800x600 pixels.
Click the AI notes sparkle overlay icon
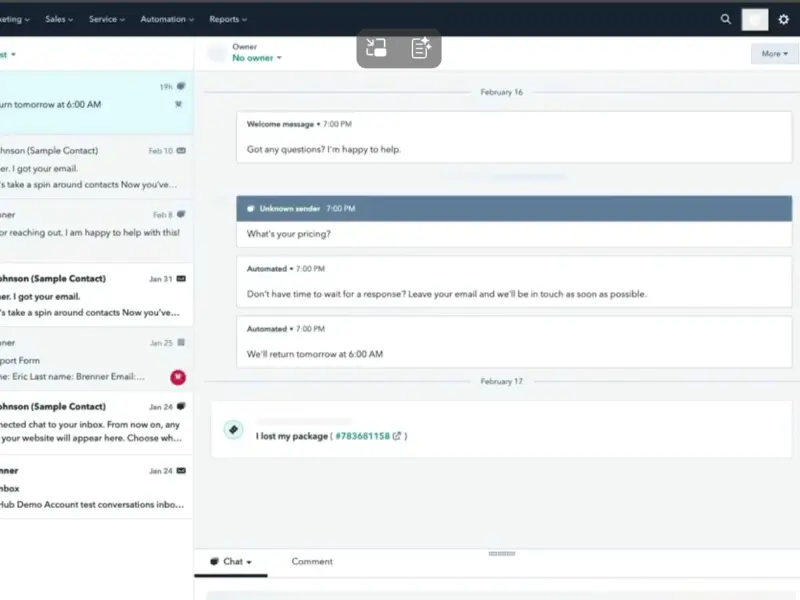pos(421,48)
